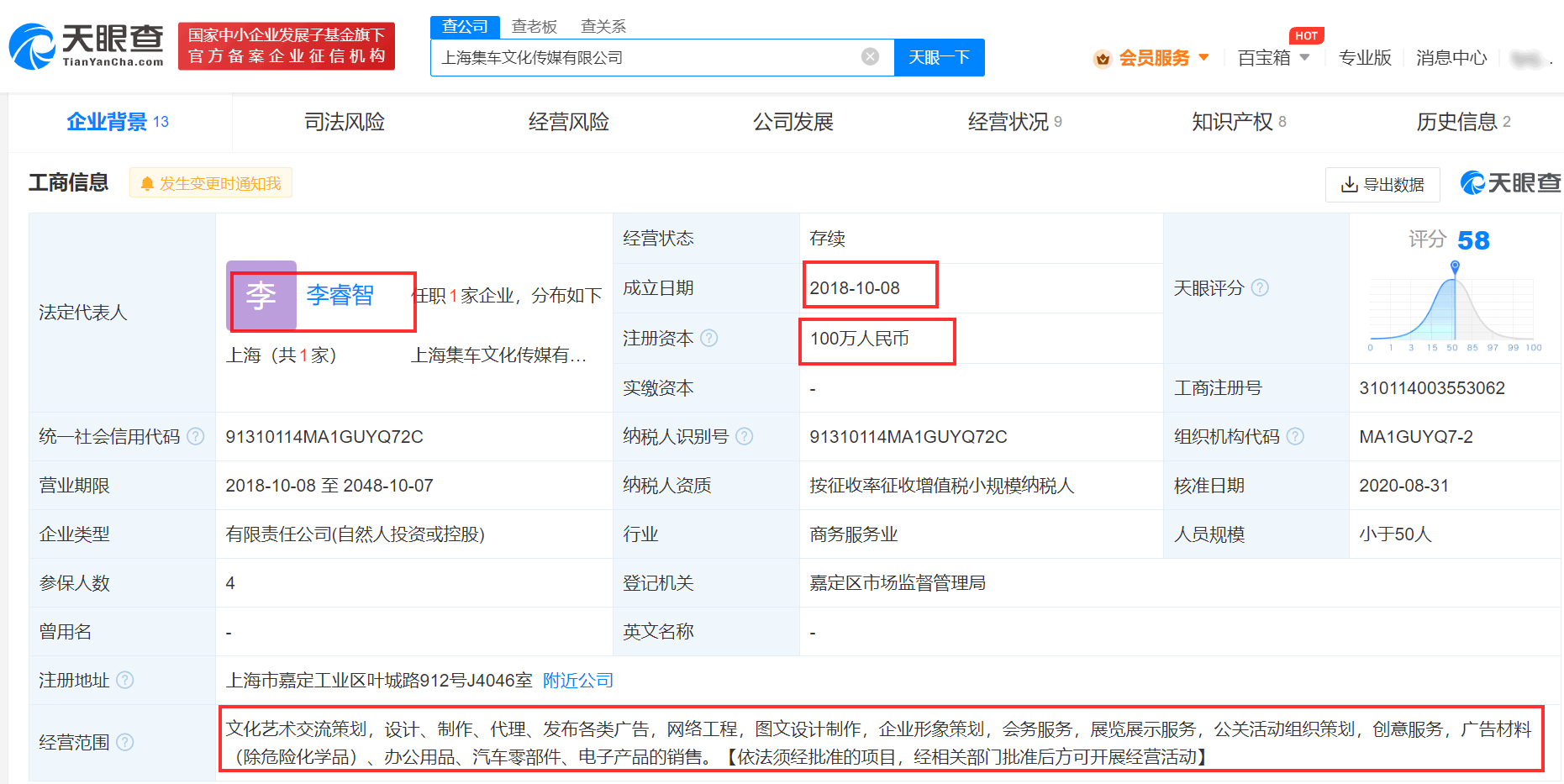This screenshot has width=1564, height=784.
Task: Open the 专业版 link
Action: [x=1365, y=57]
